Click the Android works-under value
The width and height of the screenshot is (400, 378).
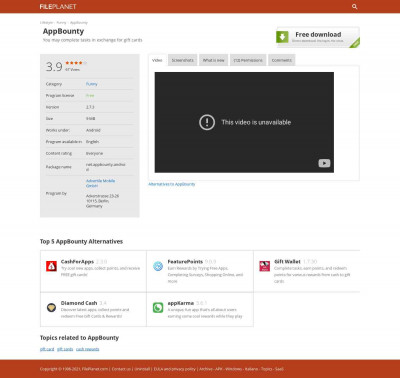(93, 130)
